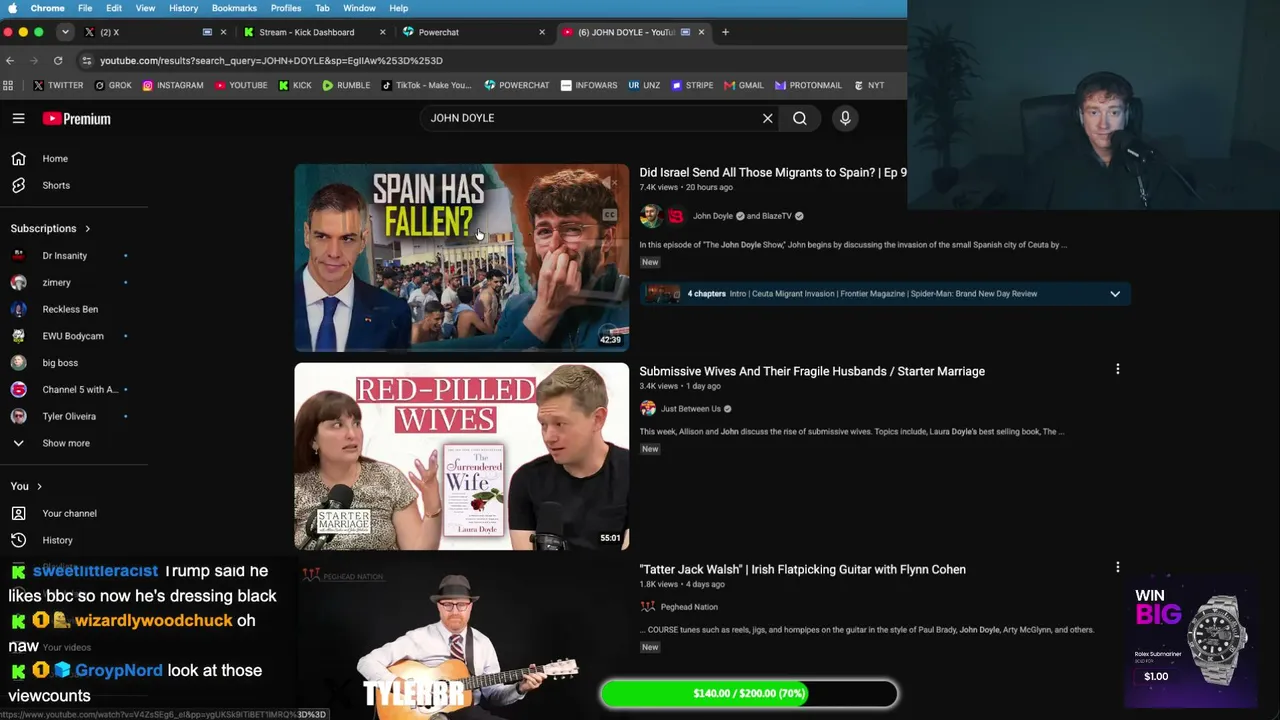Viewport: 1280px width, 720px height.
Task: Open the John Doyle channel avatar
Action: [650, 216]
